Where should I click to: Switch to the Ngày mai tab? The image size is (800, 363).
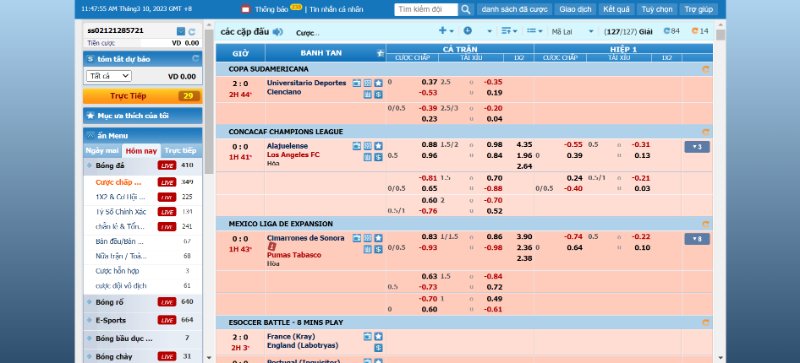click(102, 151)
